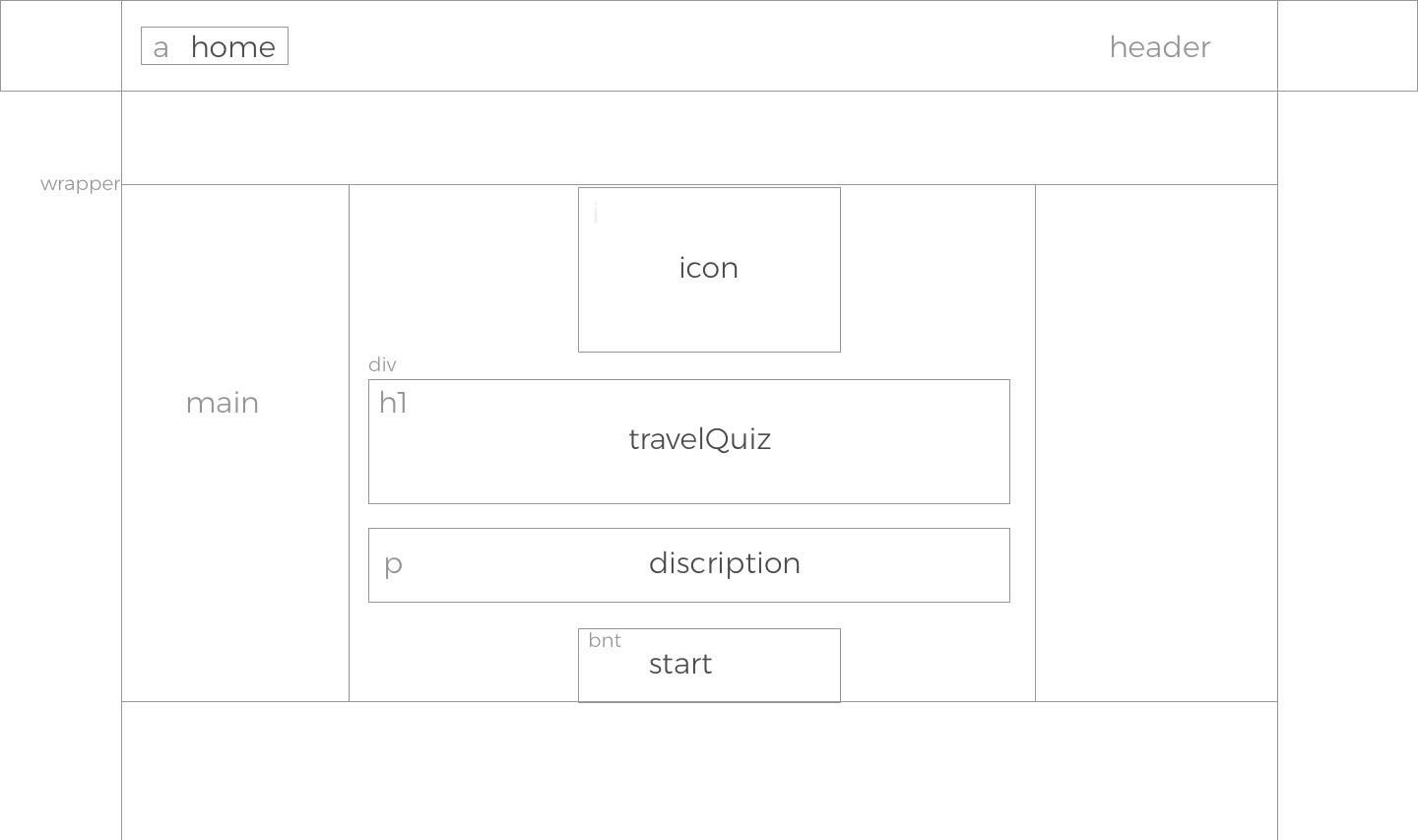Viewport: 1418px width, 840px height.
Task: Select the travelQuiz heading text
Action: [x=699, y=439]
